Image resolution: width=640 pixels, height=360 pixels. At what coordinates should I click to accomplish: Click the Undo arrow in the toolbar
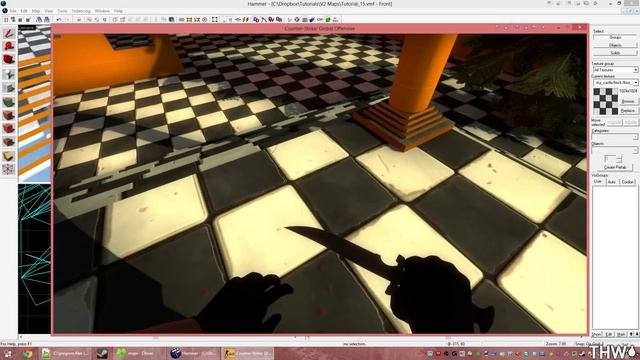click(59, 19)
